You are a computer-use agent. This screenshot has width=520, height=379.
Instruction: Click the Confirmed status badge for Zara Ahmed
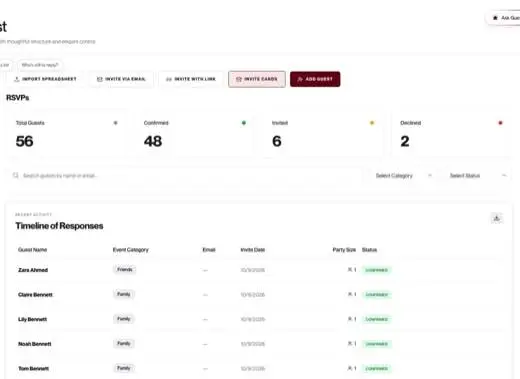[377, 270]
